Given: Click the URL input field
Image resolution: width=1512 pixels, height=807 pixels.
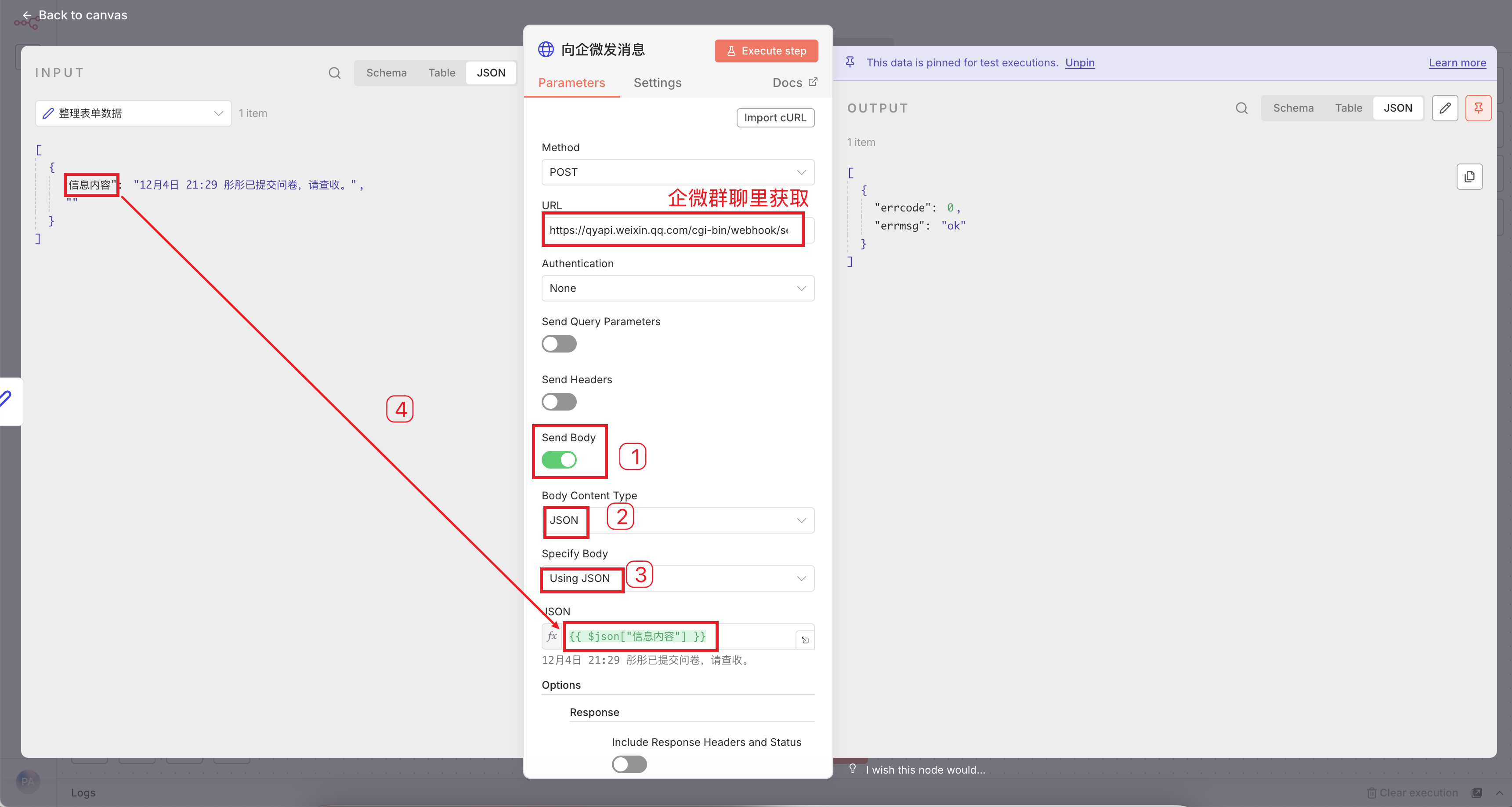Looking at the screenshot, I should (x=669, y=230).
